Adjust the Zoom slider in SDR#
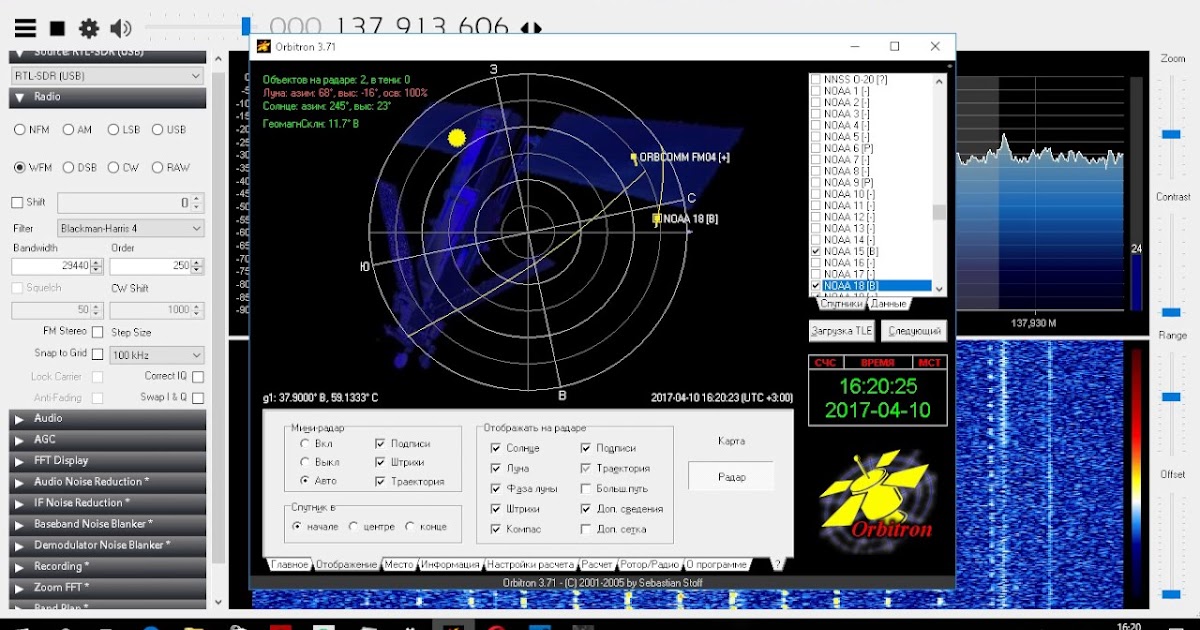Viewport: 1200px width, 630px height. click(x=1171, y=133)
